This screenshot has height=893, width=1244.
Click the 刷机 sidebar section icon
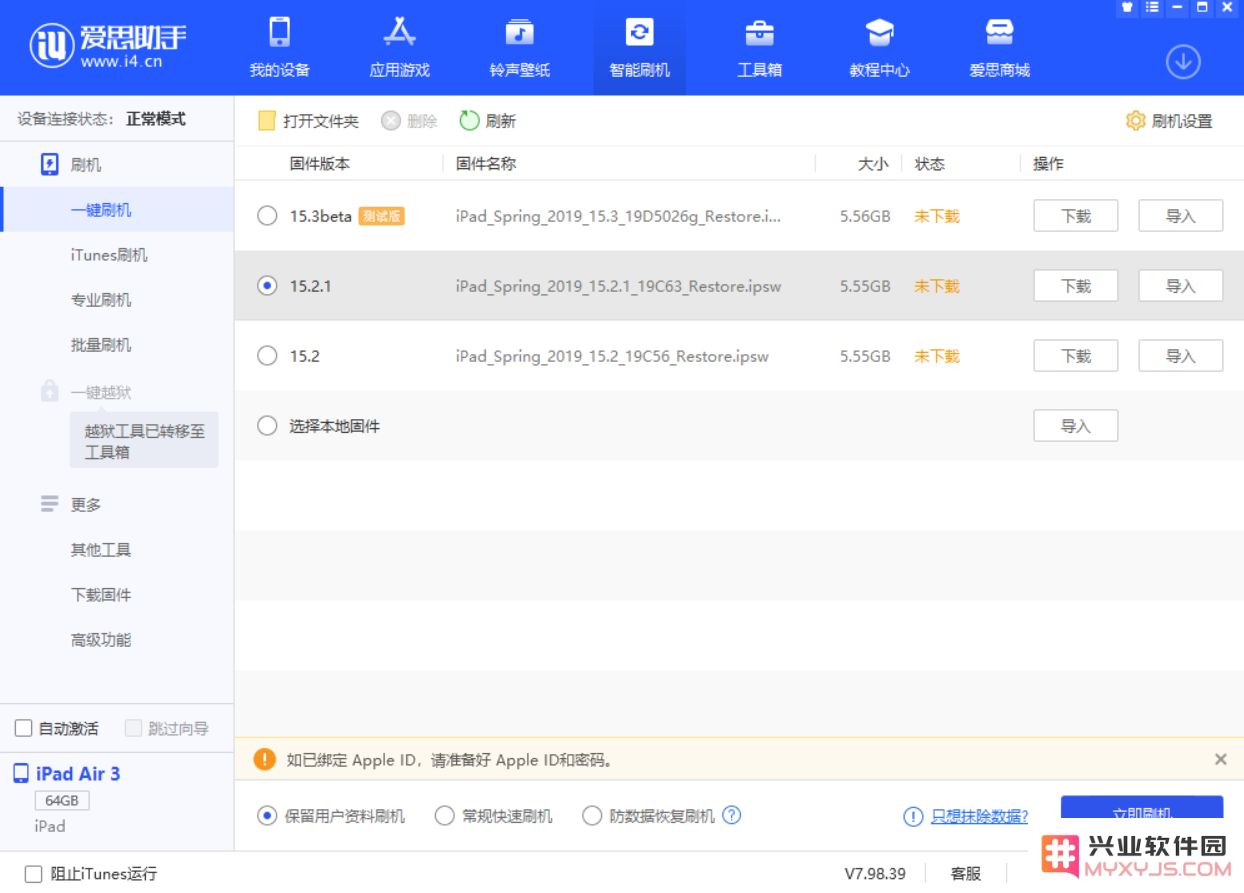click(x=50, y=165)
